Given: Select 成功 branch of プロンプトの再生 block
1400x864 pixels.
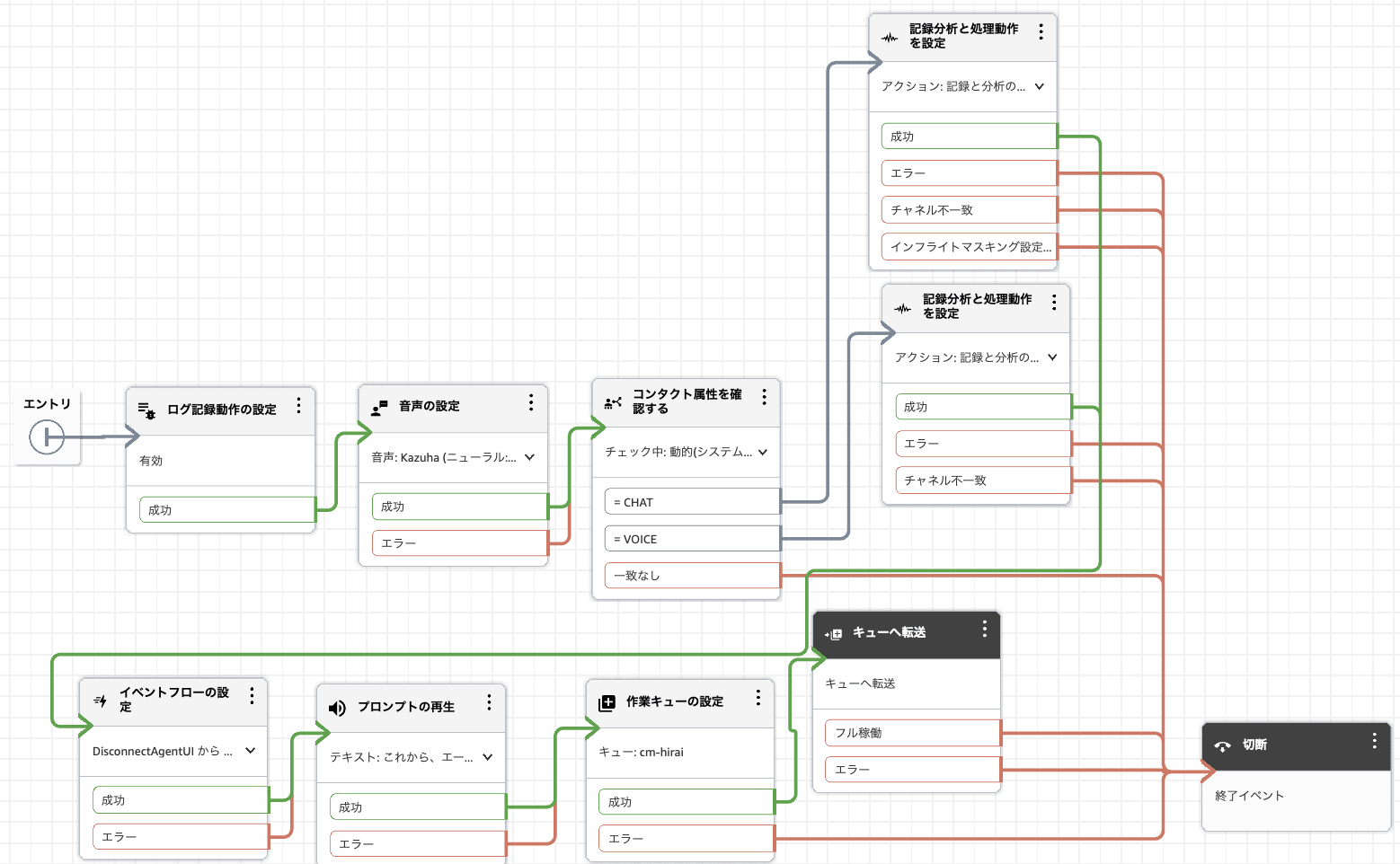Looking at the screenshot, I should pyautogui.click(x=418, y=807).
